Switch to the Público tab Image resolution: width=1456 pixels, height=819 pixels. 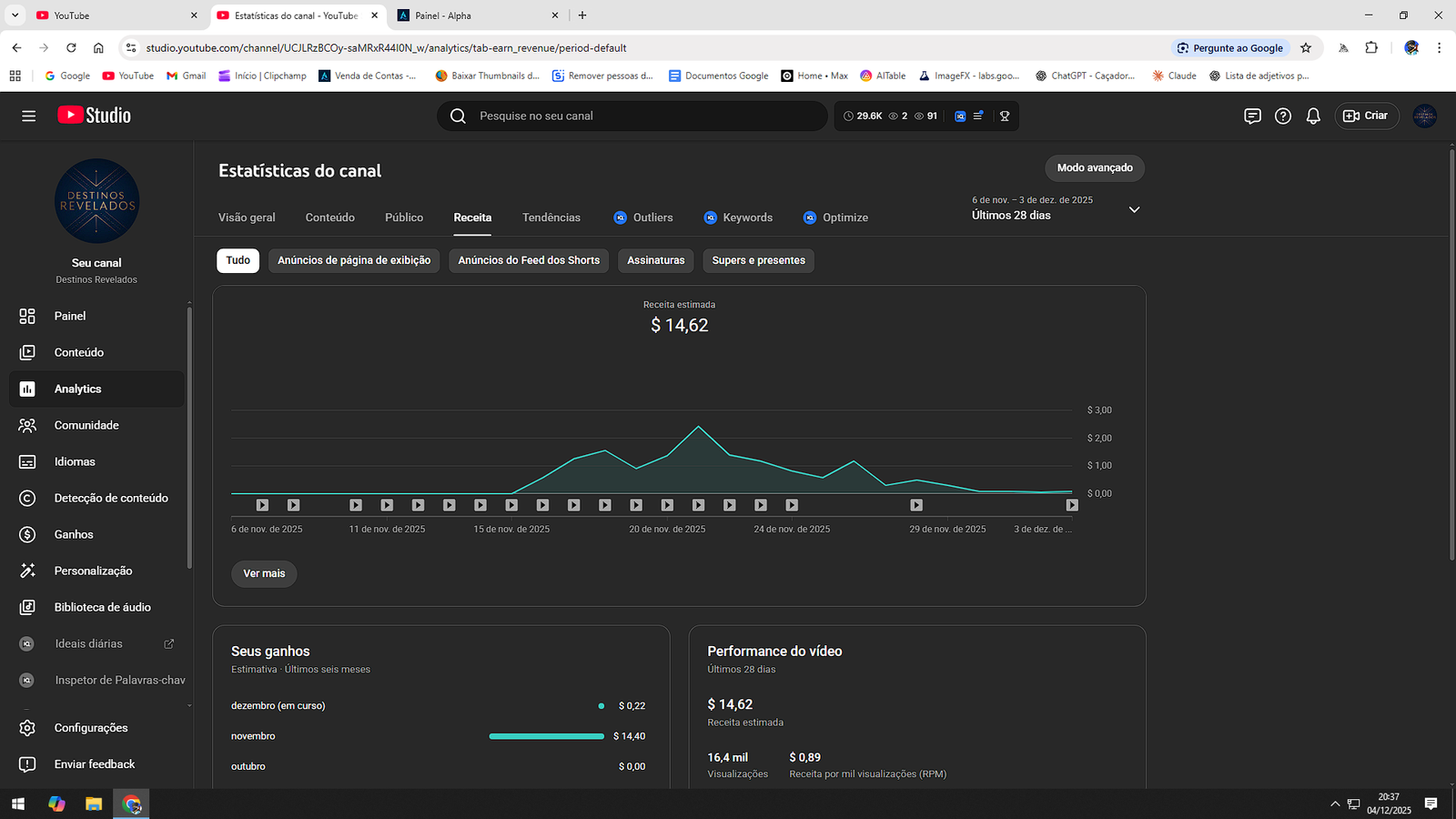click(x=403, y=217)
